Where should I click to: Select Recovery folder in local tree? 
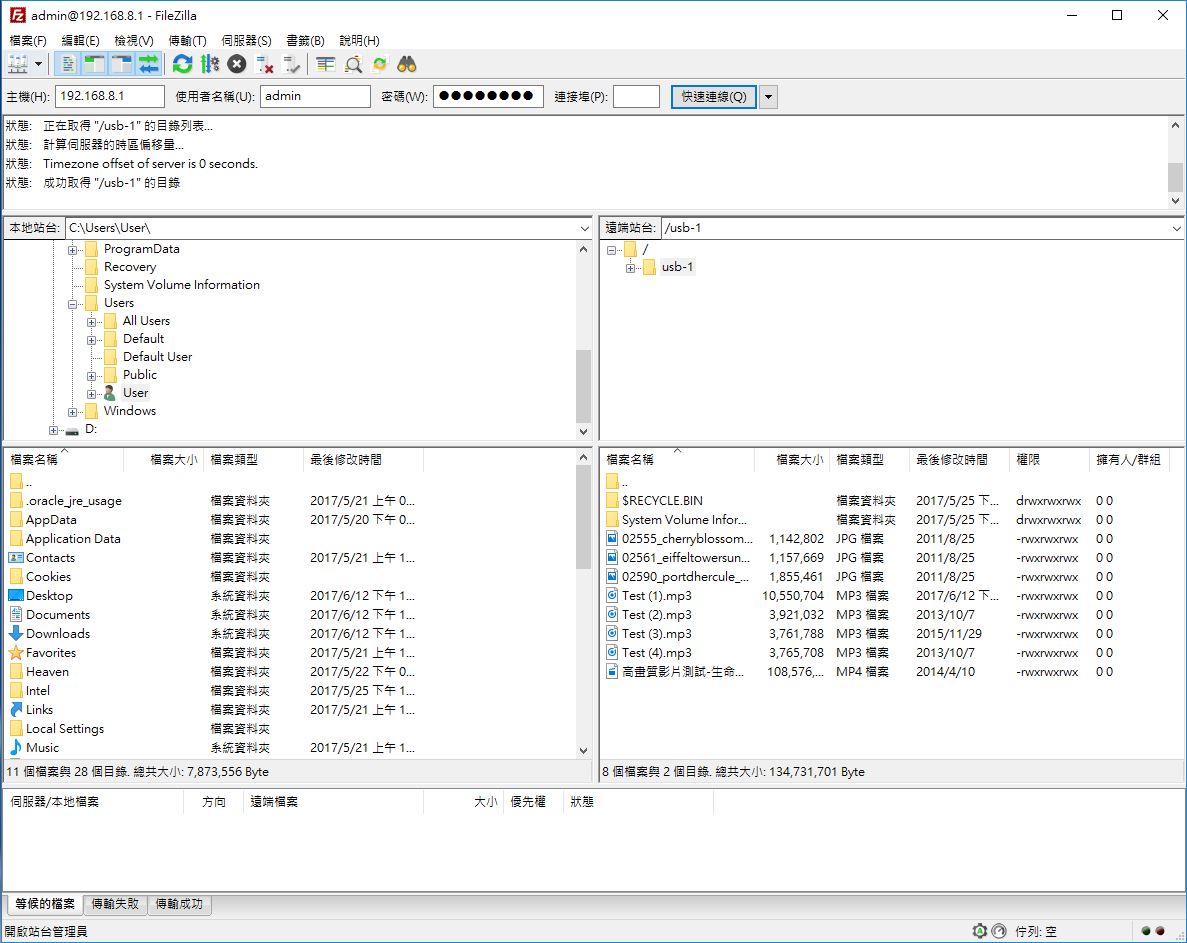[129, 266]
